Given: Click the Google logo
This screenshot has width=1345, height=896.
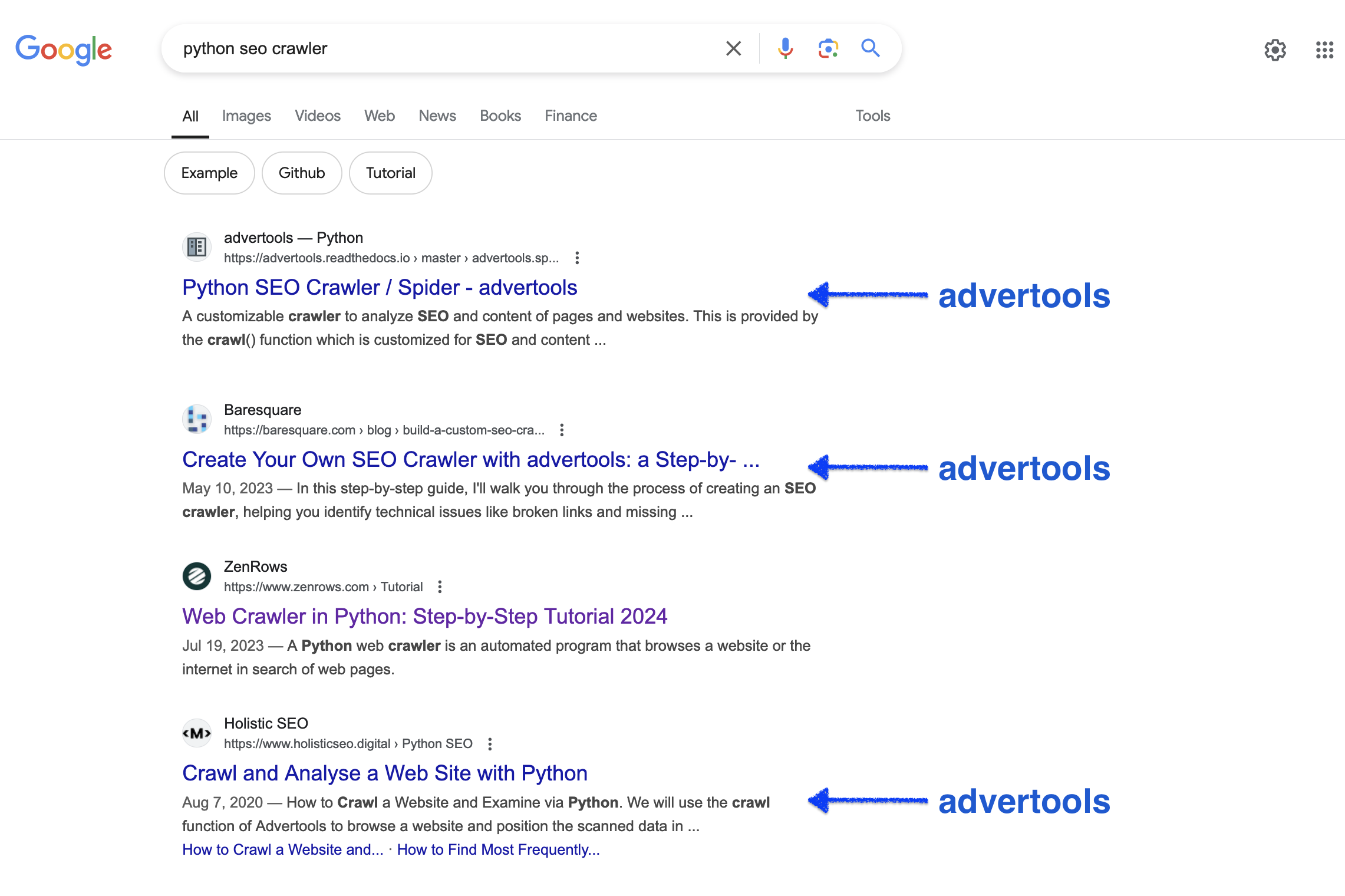Looking at the screenshot, I should (x=64, y=50).
